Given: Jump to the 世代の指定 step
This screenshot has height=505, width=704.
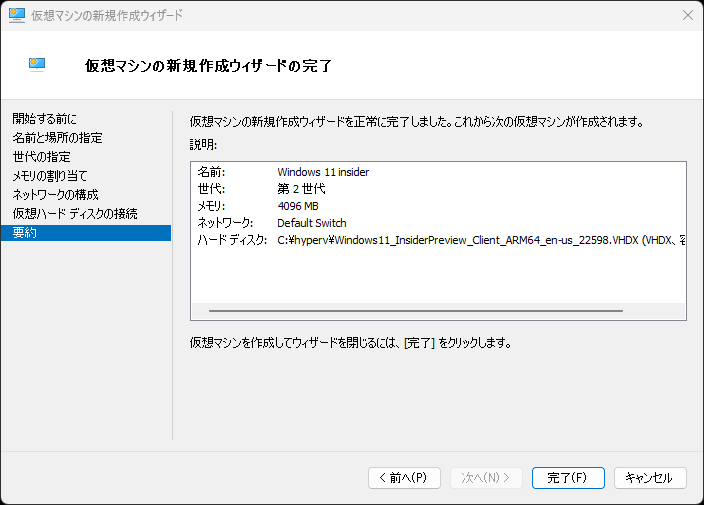Looking at the screenshot, I should click(42, 157).
